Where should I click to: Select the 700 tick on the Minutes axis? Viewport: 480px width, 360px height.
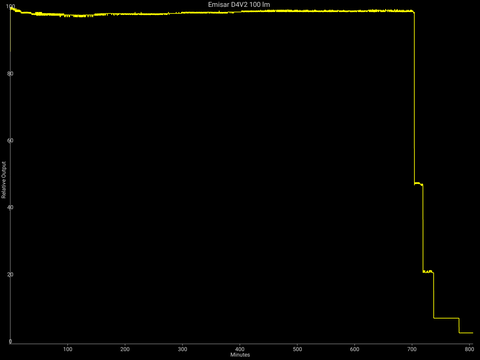[412, 349]
